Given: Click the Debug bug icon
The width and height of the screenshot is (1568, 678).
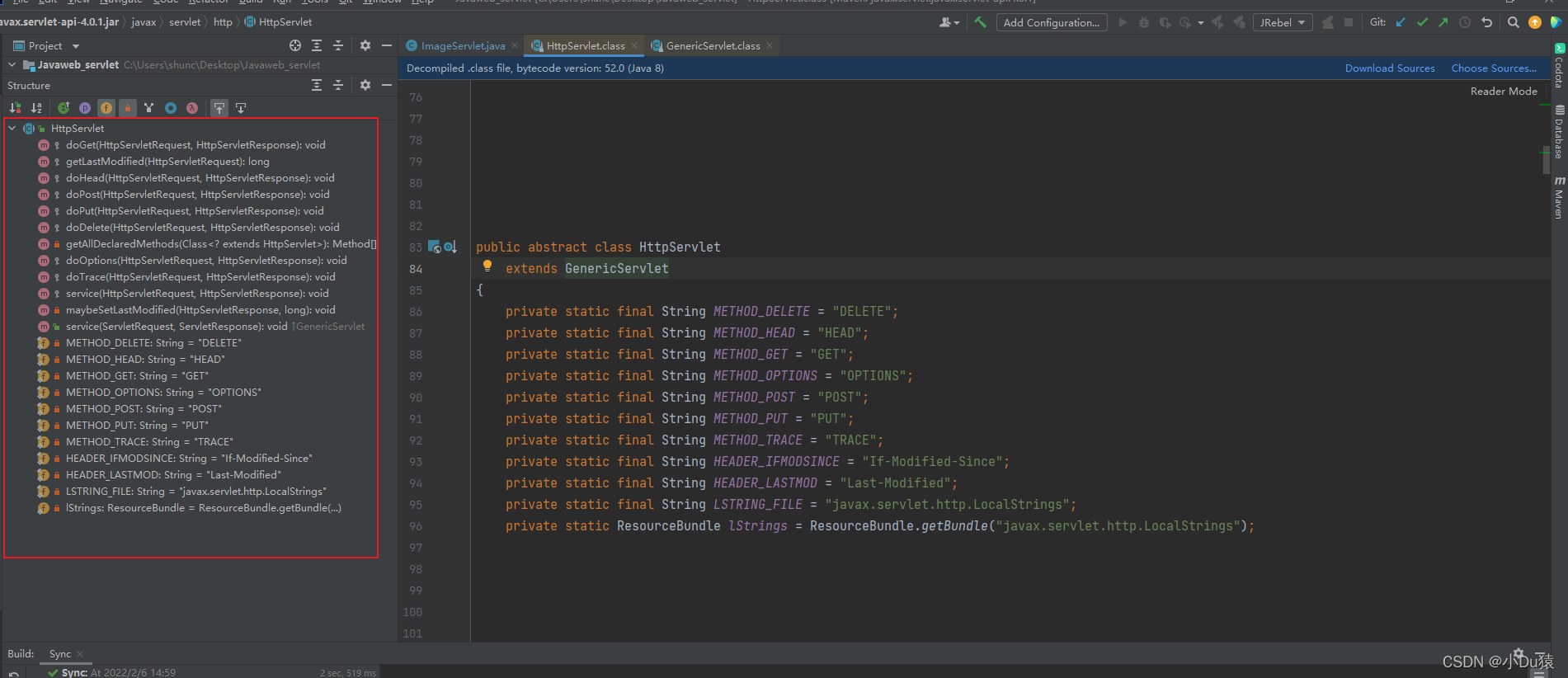Looking at the screenshot, I should point(1144,22).
